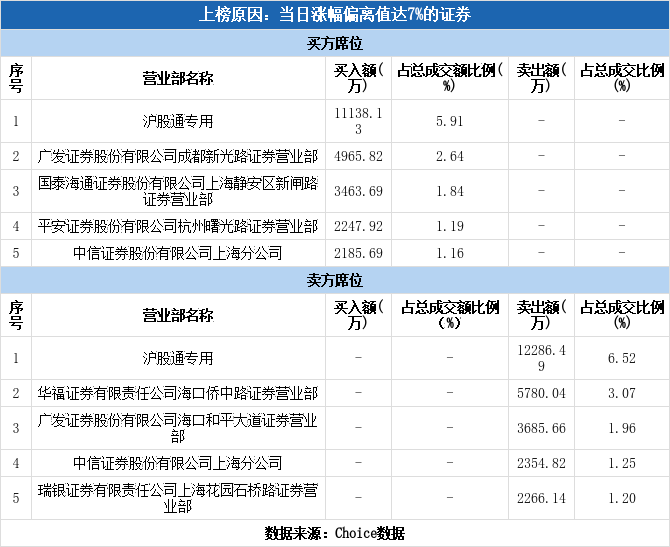Select sell amount 2354.82

click(x=541, y=463)
